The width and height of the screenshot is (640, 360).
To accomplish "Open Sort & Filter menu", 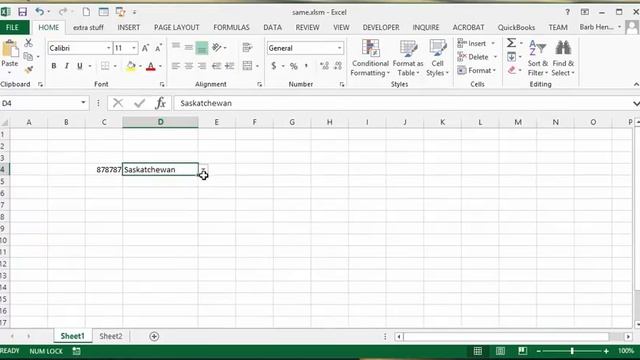I will pos(538,58).
